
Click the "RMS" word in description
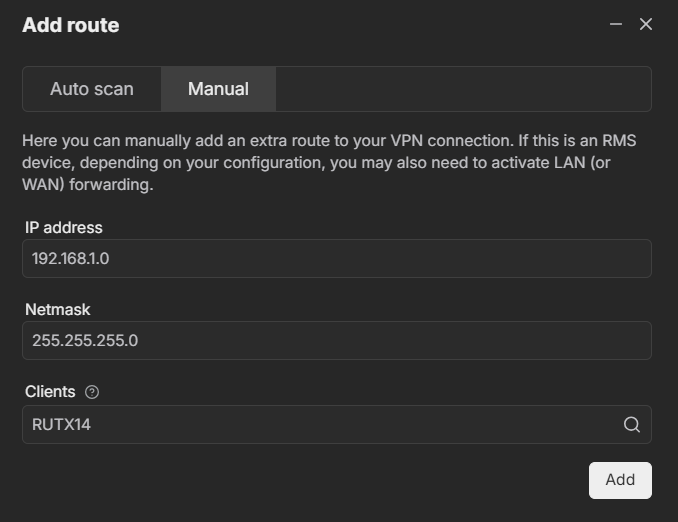(617, 141)
